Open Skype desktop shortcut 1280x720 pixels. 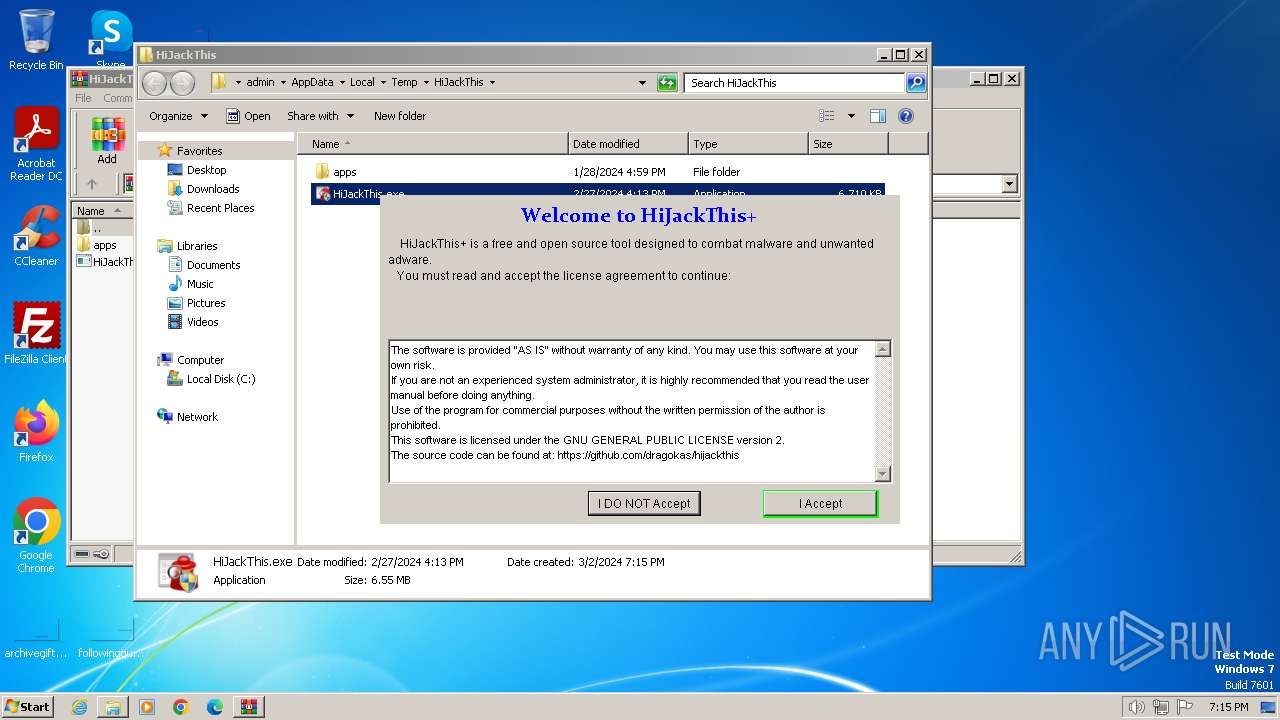[110, 40]
